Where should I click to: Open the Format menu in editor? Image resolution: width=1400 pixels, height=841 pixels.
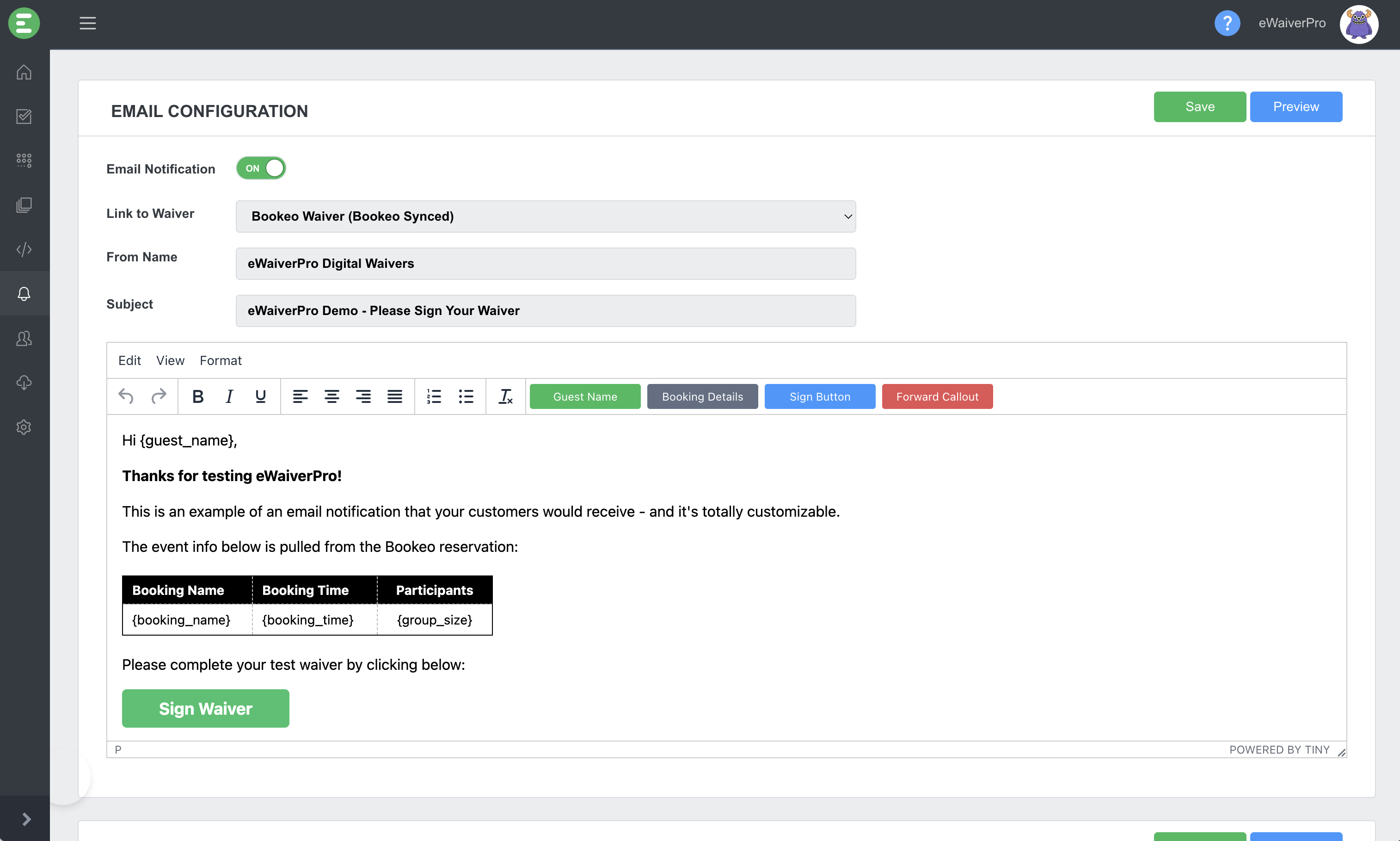[220, 360]
